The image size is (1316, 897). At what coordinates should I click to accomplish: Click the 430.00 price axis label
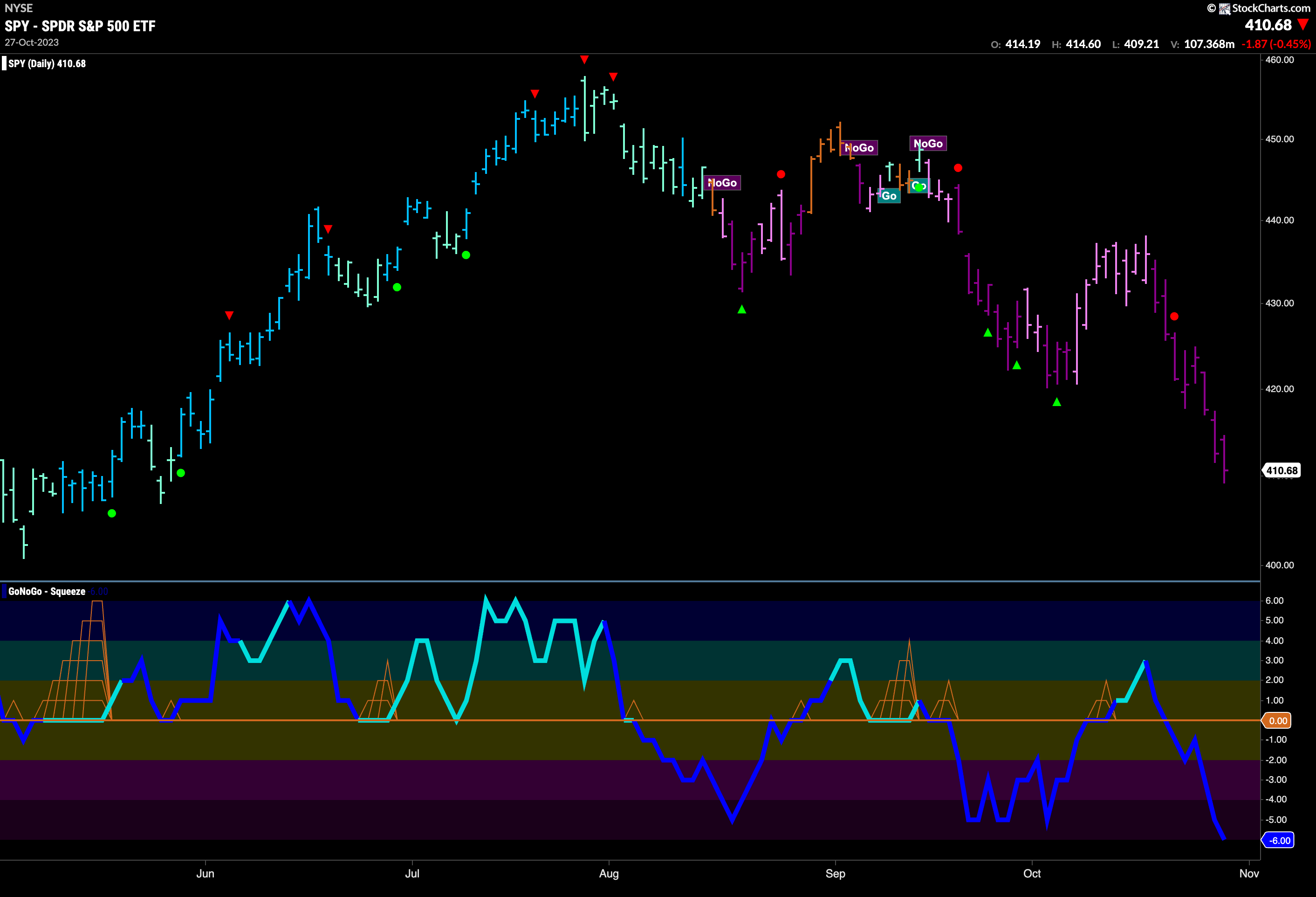(x=1280, y=303)
